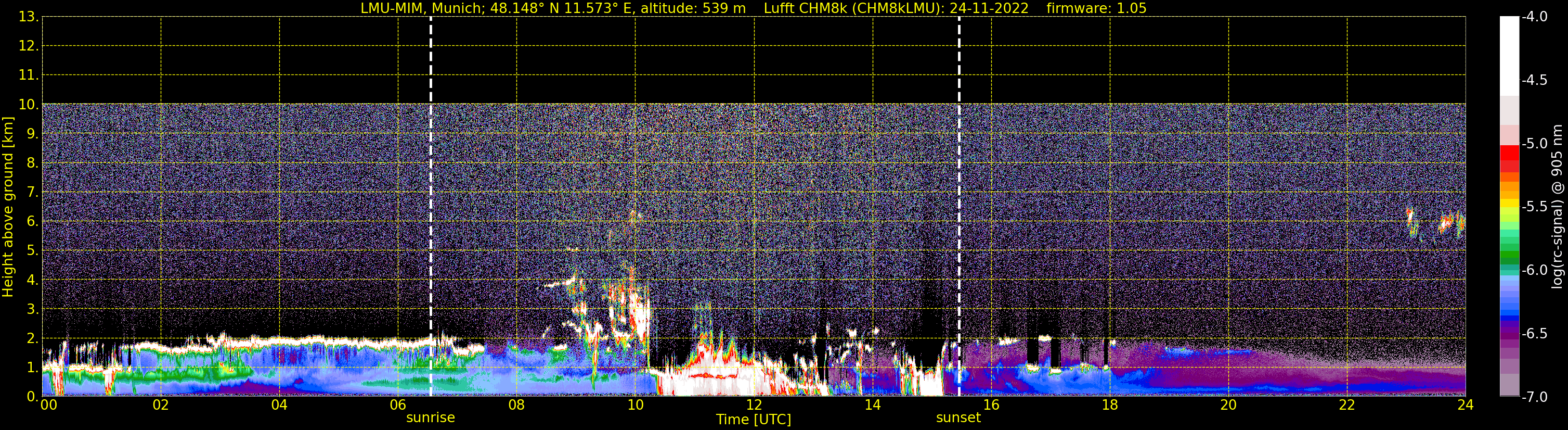Click the colorbar tick label '-4.0'
The height and width of the screenshot is (430, 1568).
point(1535,17)
